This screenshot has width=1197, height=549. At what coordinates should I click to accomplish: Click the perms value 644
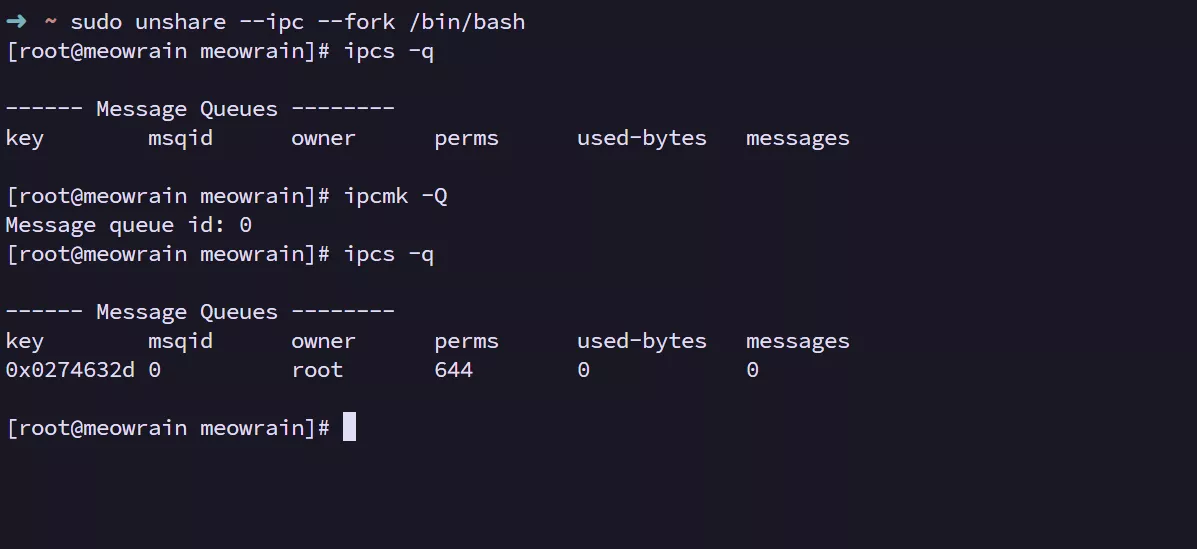point(453,370)
